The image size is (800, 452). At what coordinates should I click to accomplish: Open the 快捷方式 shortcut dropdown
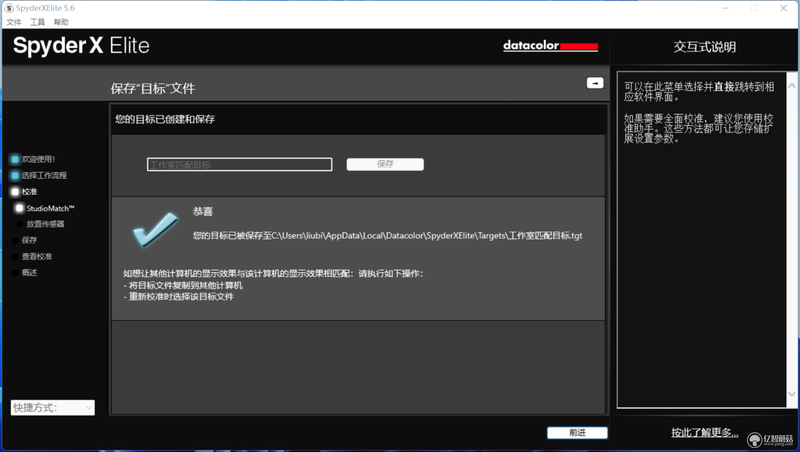coord(53,408)
